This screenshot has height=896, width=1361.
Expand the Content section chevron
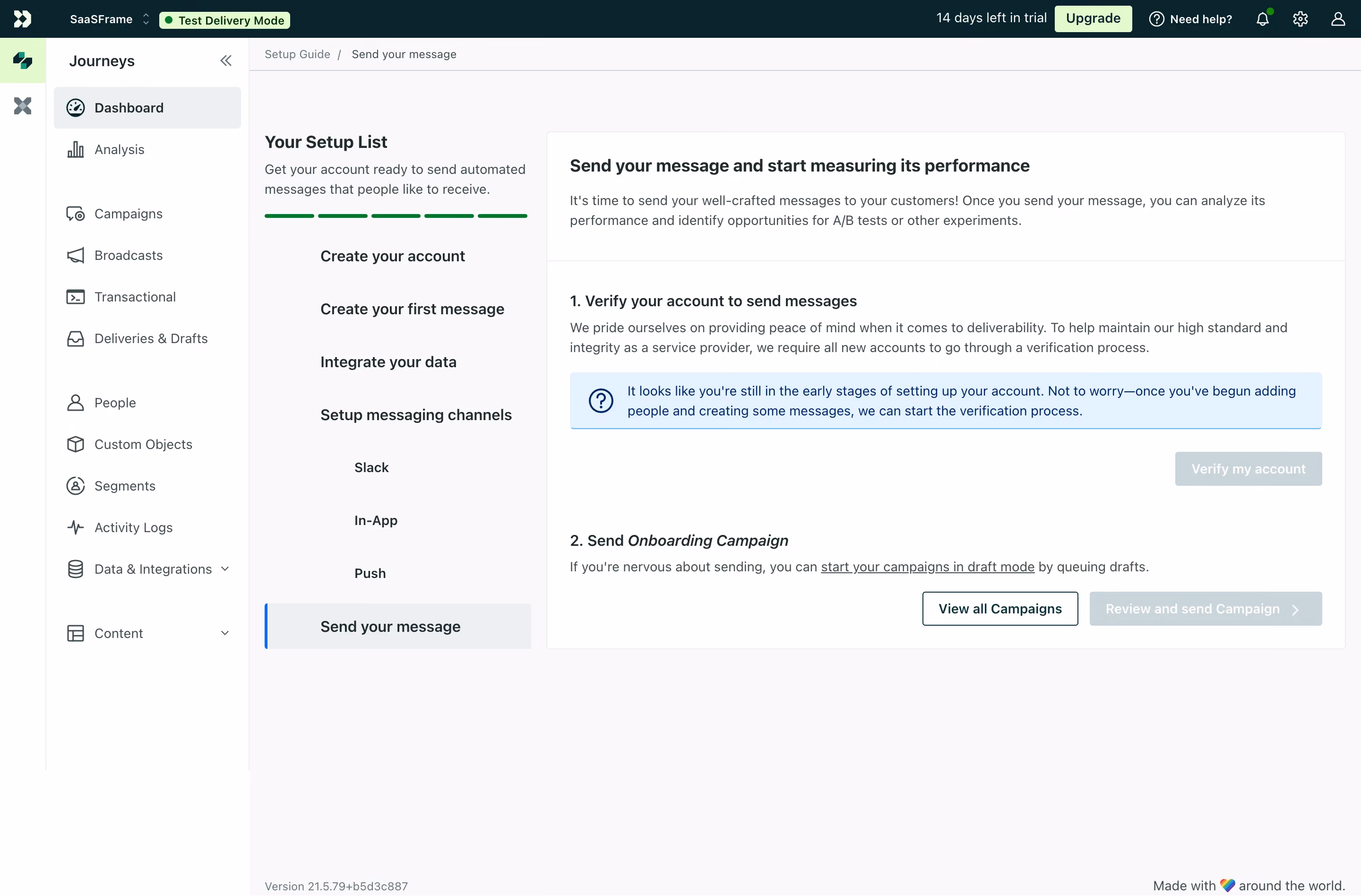coord(225,633)
